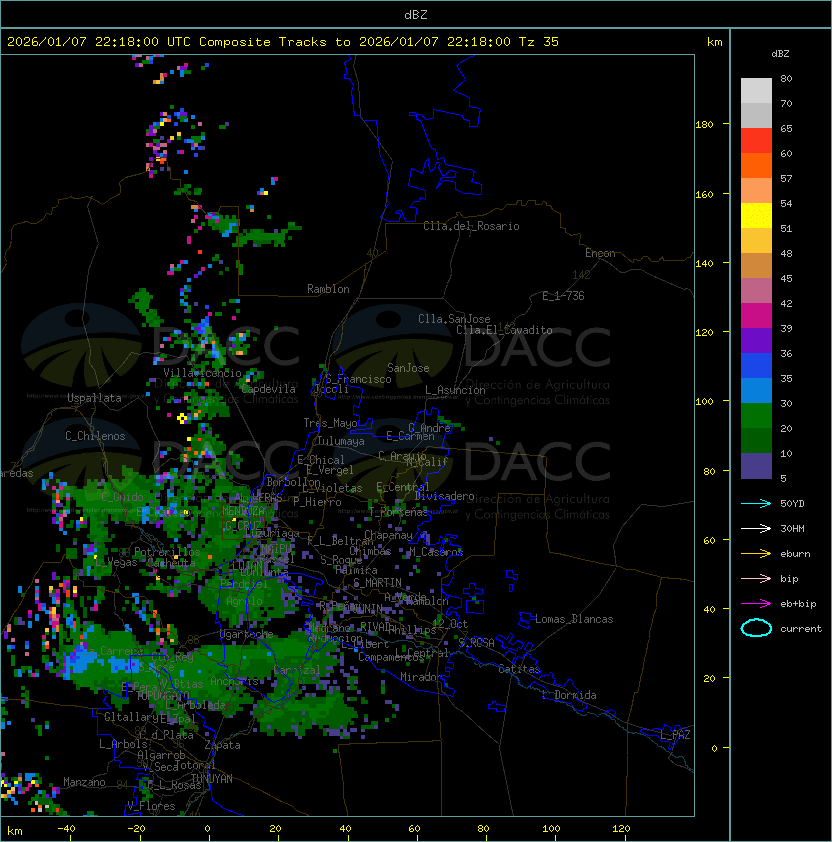Click the light blue 30-35 dBZ swatch
This screenshot has width=832, height=842.
[x=756, y=390]
